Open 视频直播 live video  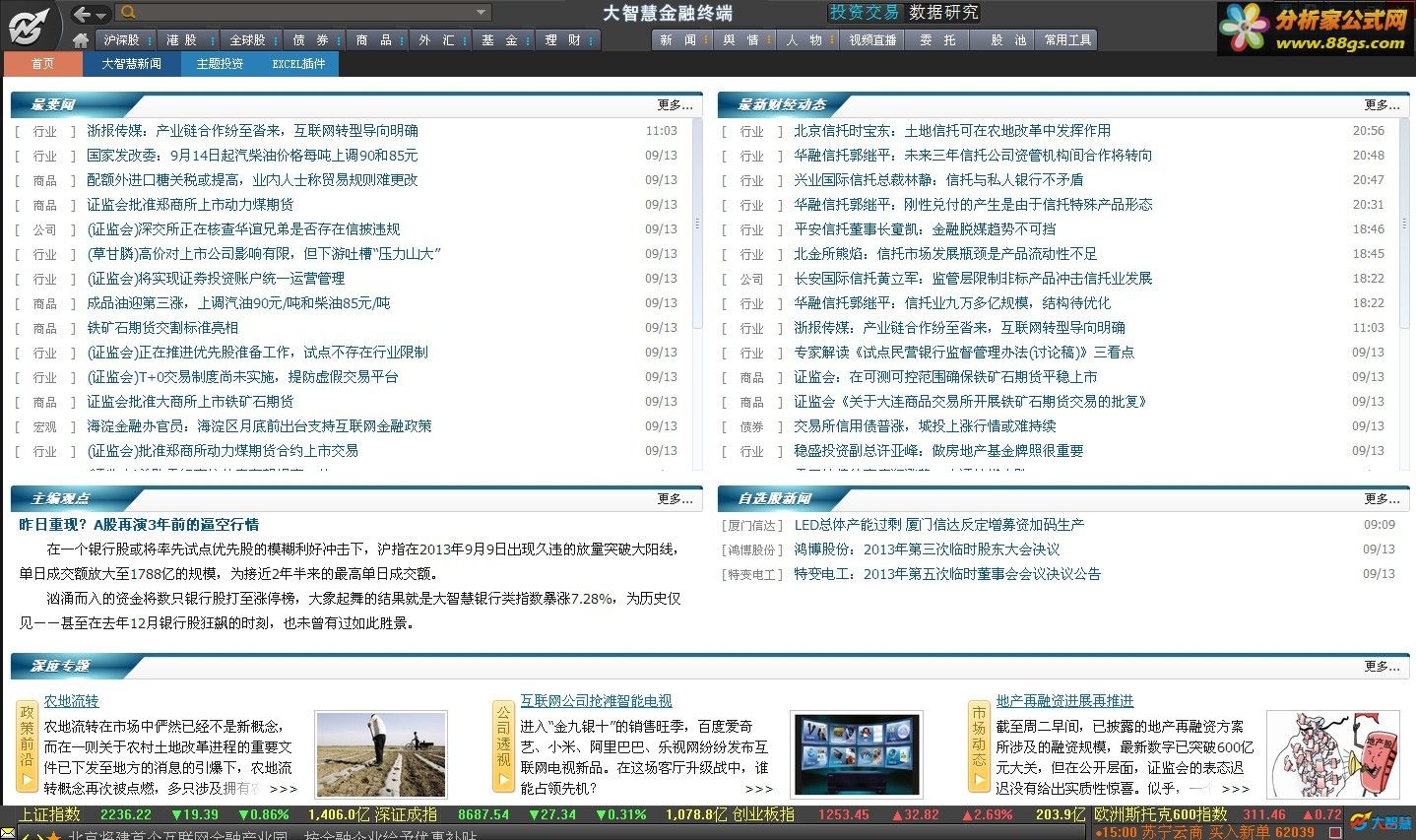click(872, 40)
